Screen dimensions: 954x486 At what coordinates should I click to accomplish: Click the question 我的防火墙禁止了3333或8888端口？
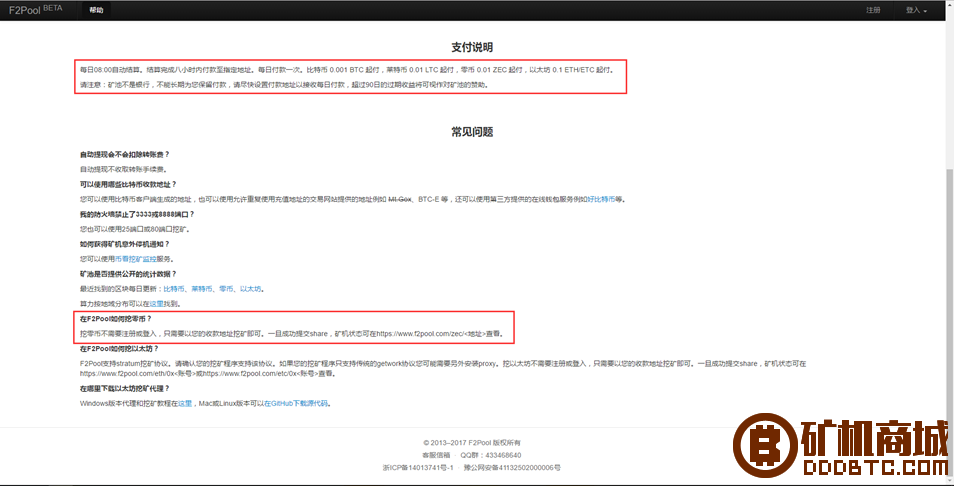(137, 214)
